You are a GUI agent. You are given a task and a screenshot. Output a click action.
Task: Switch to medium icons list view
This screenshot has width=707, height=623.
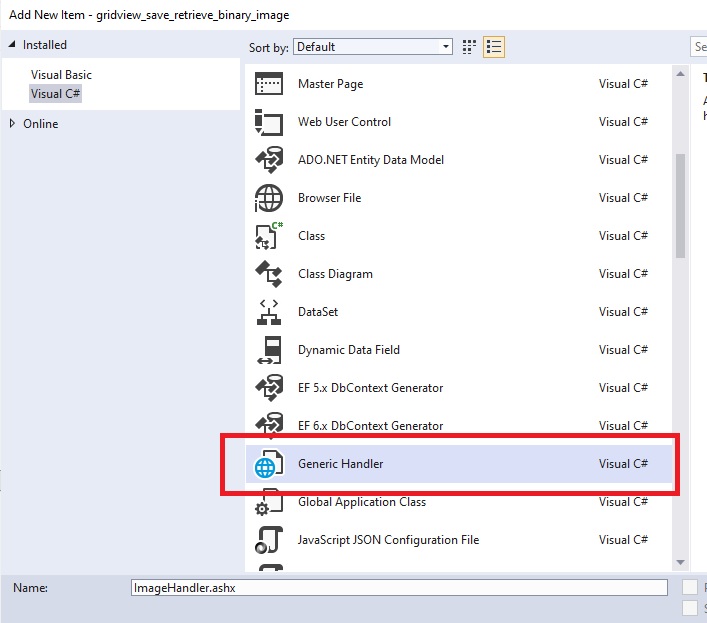[x=493, y=47]
